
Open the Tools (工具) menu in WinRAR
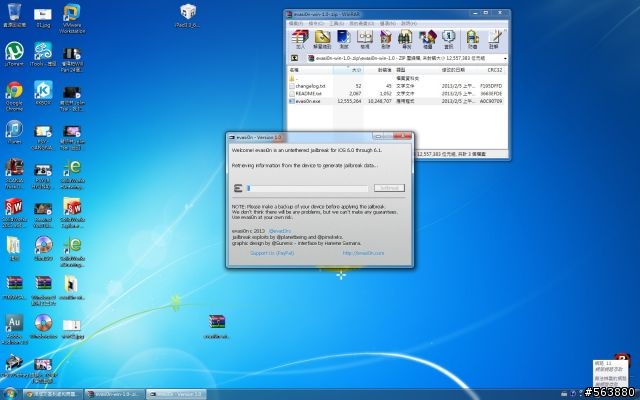point(336,24)
